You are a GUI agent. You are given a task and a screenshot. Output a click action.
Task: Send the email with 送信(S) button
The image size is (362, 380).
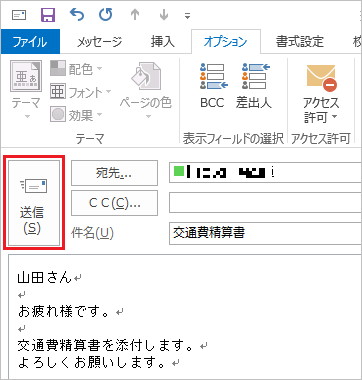(x=34, y=202)
